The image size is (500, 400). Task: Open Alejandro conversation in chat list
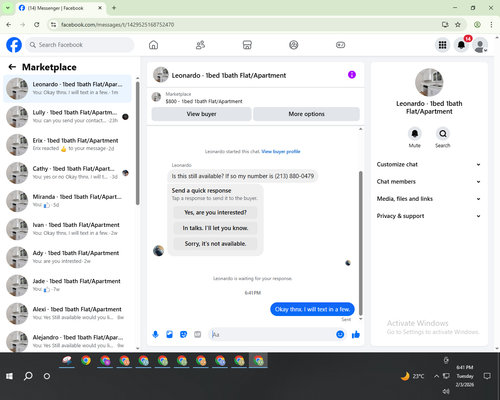point(67,341)
